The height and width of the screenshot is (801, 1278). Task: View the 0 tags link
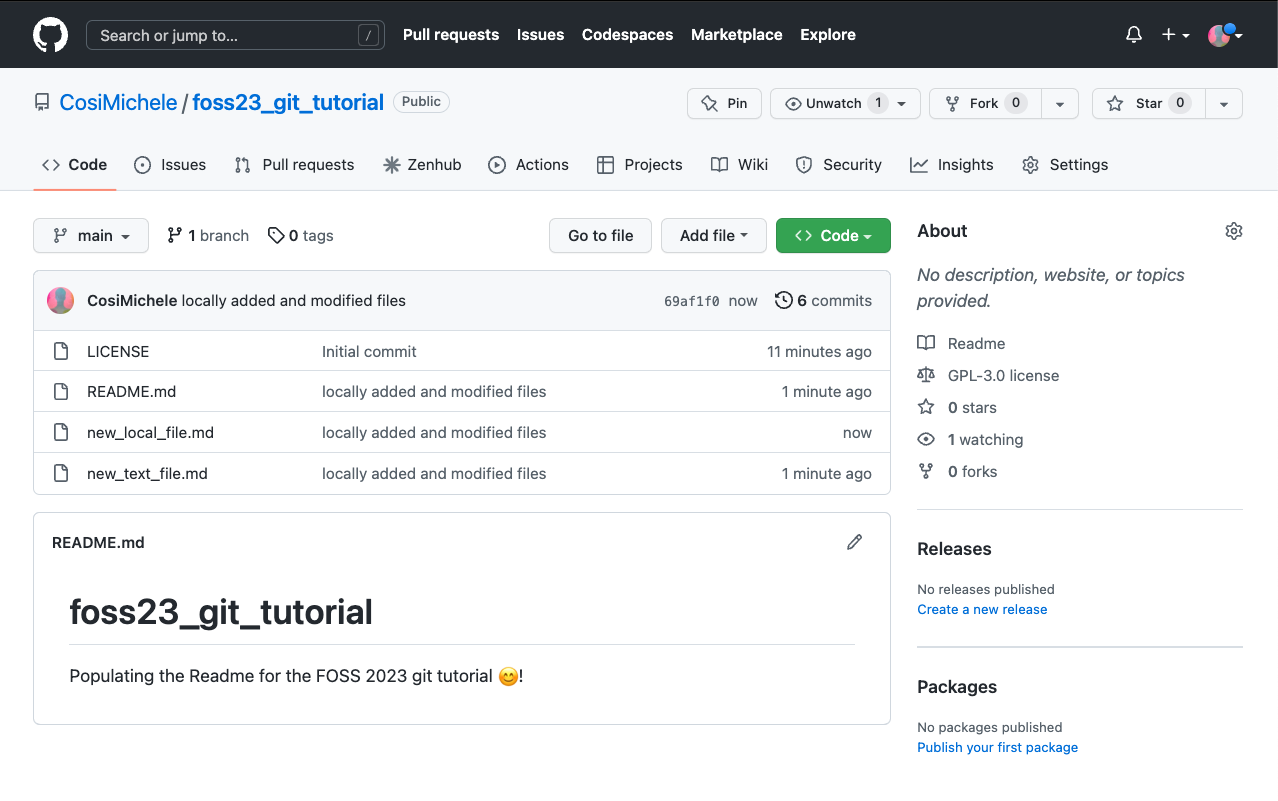coord(301,236)
